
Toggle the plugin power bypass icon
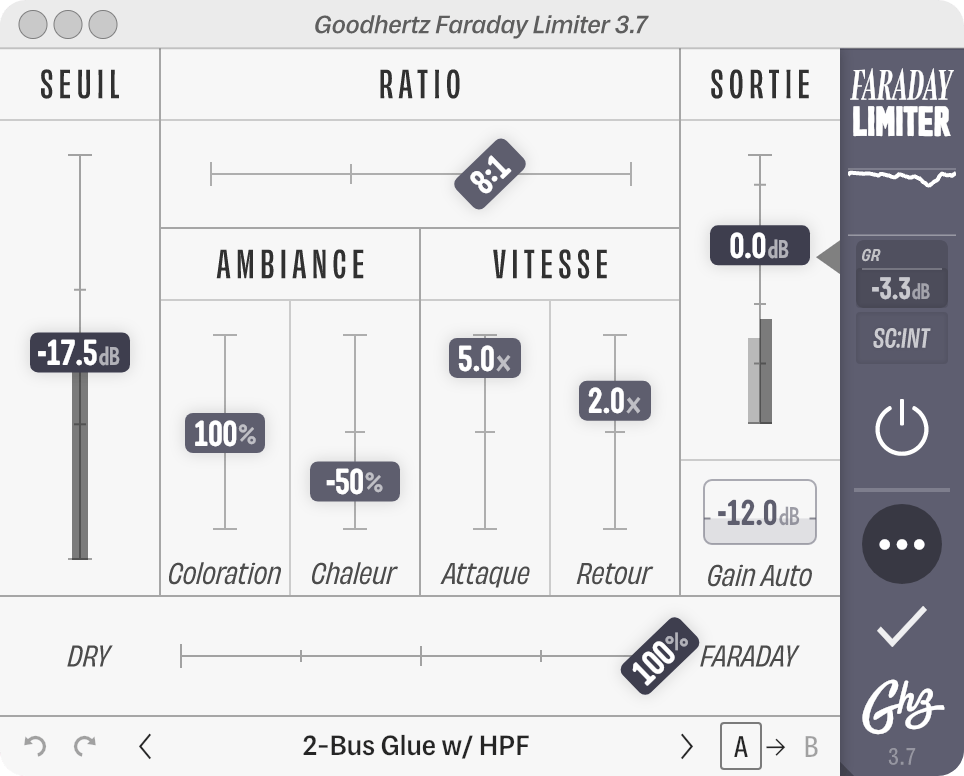901,427
